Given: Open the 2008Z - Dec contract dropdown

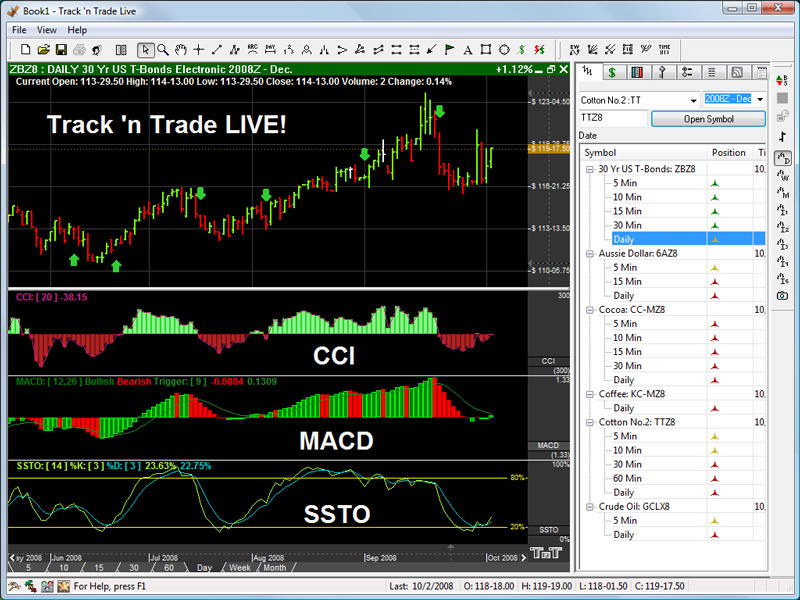Looking at the screenshot, I should pos(760,99).
